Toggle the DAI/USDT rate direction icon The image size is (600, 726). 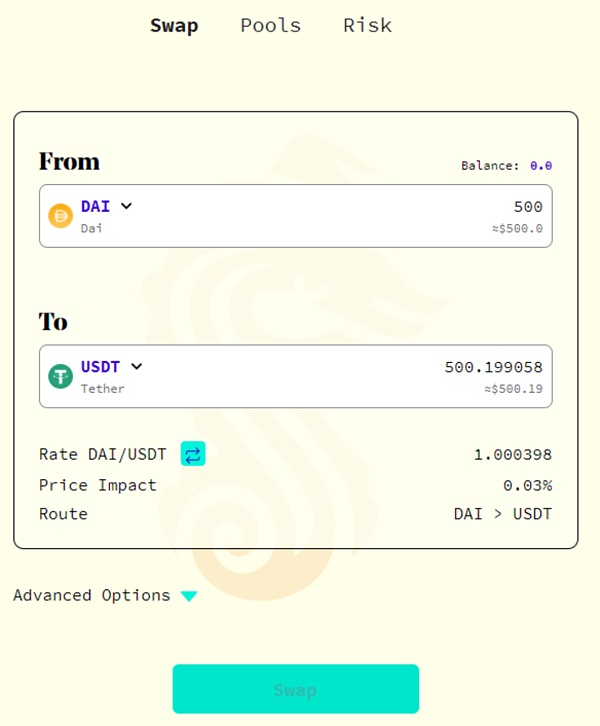click(193, 455)
